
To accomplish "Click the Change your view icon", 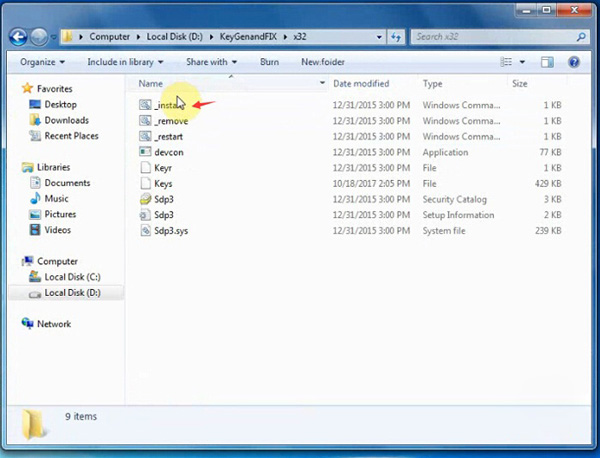I will [x=506, y=62].
